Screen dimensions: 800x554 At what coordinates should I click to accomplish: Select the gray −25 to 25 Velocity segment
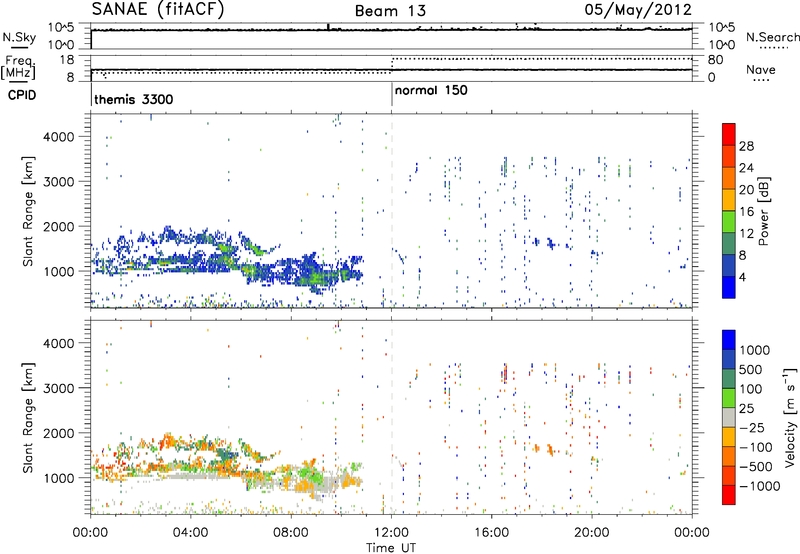[x=729, y=417]
